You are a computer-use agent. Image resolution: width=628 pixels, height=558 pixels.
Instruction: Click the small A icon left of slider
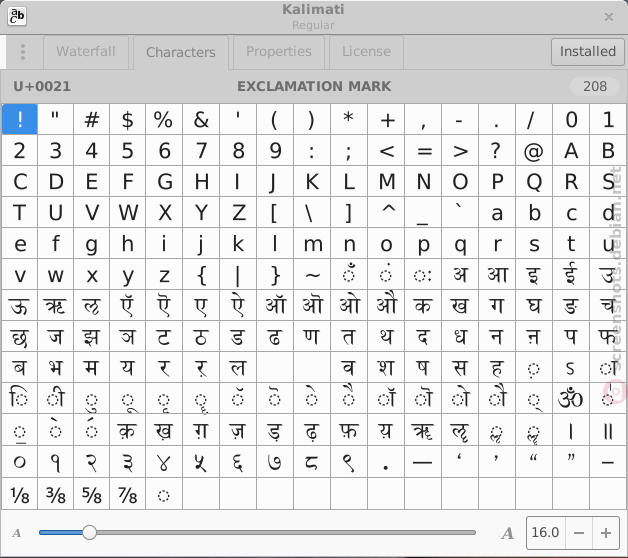[x=16, y=533]
